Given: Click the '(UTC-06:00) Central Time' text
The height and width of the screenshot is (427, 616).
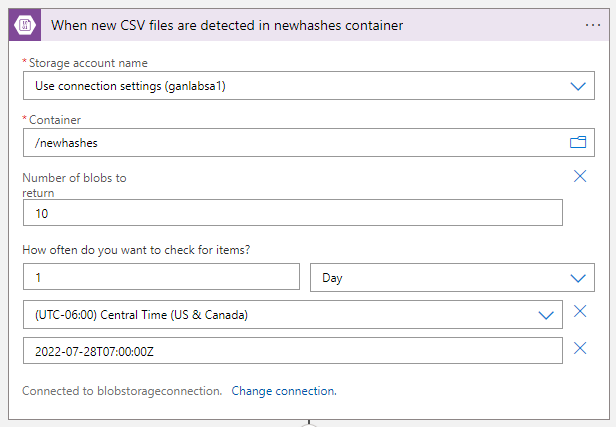Looking at the screenshot, I should coord(141,315).
